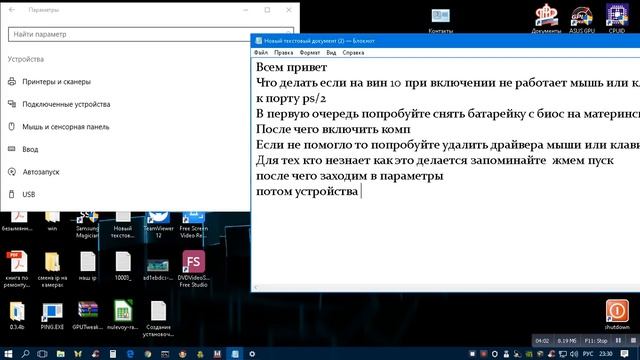Screen dimensions: 640x360
Task: Open File Explorer from the taskbar
Action: click(60, 353)
